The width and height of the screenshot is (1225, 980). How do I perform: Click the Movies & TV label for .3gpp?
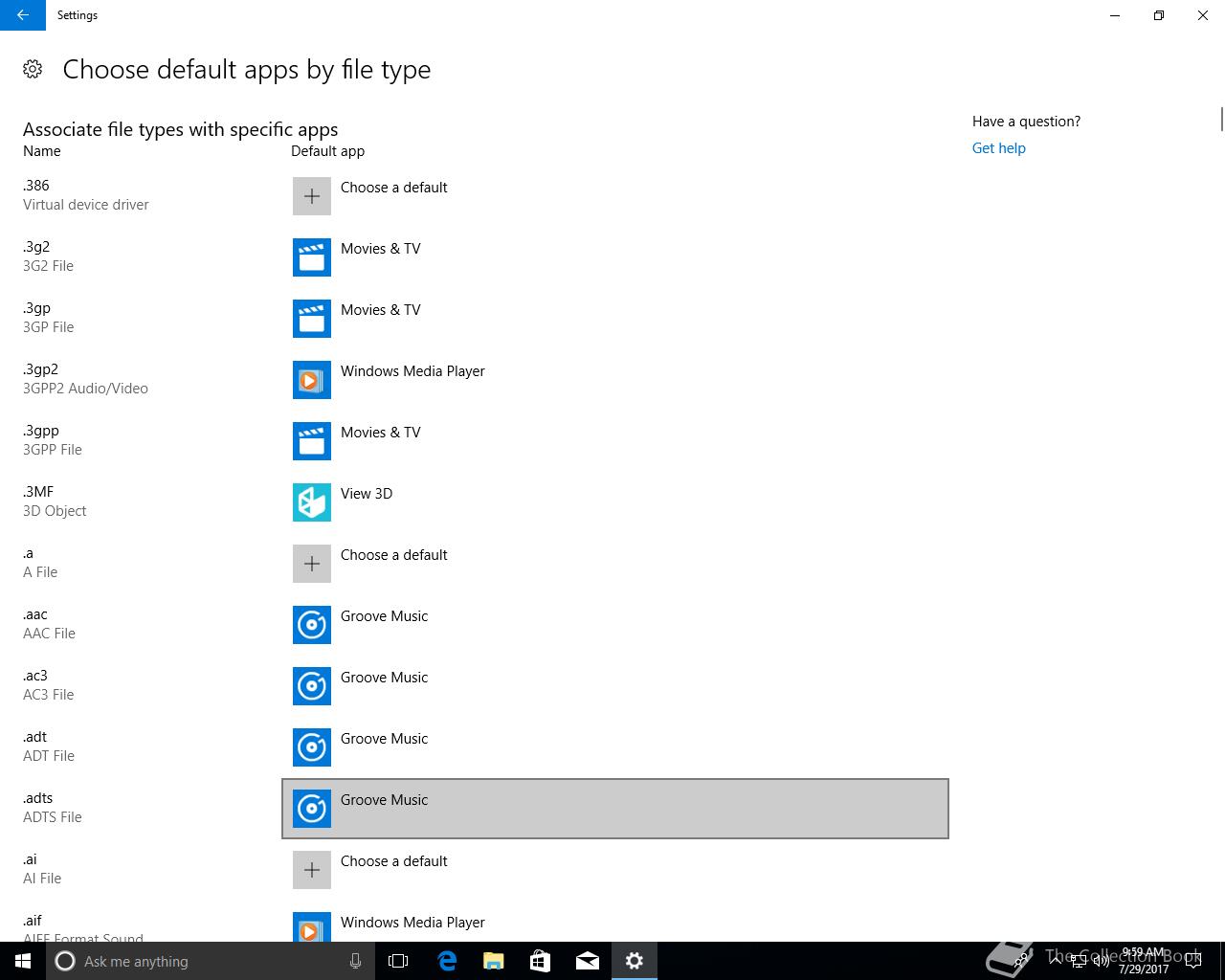point(381,433)
